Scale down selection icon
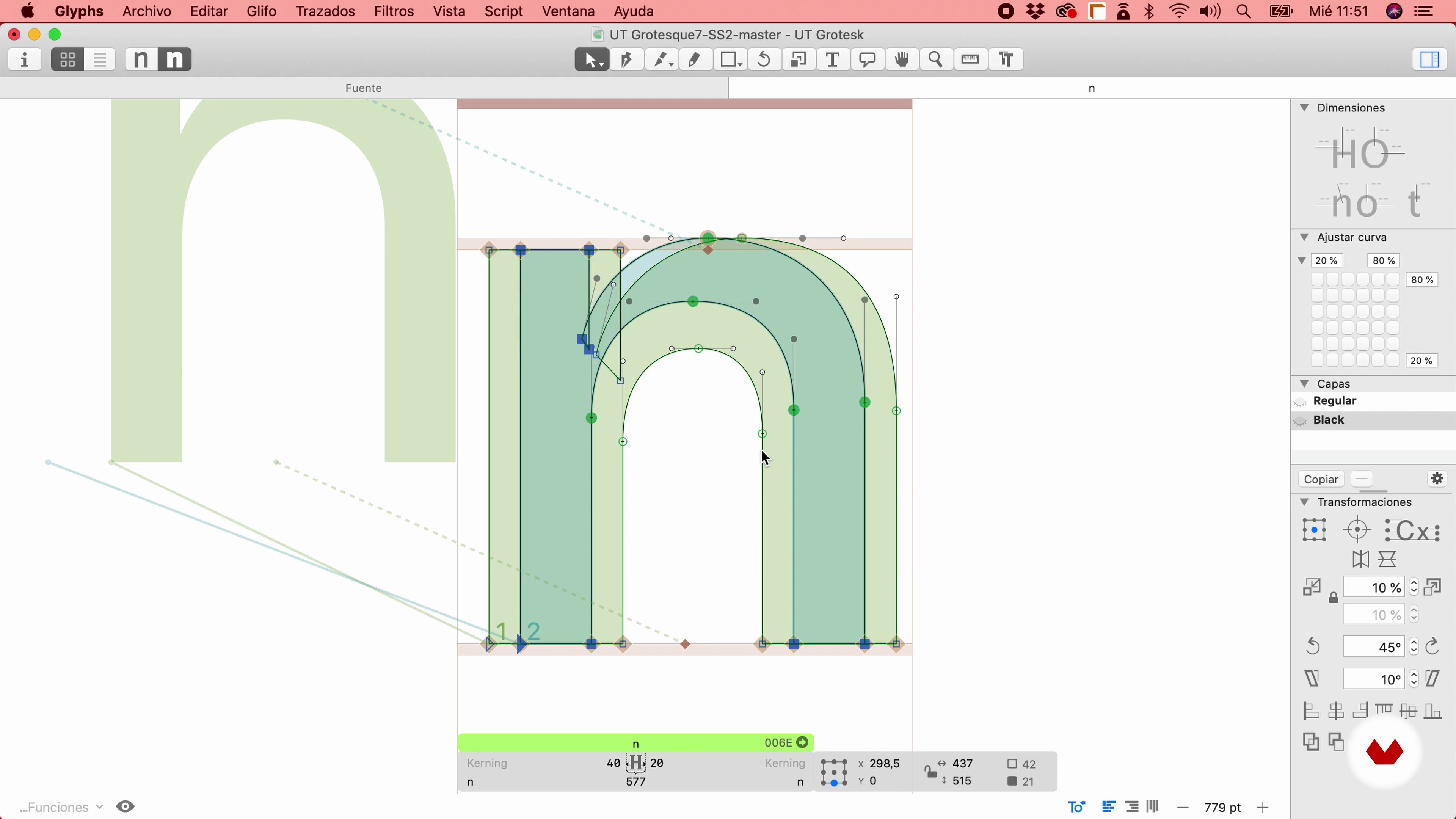Viewport: 1456px width, 819px height. [x=1312, y=587]
